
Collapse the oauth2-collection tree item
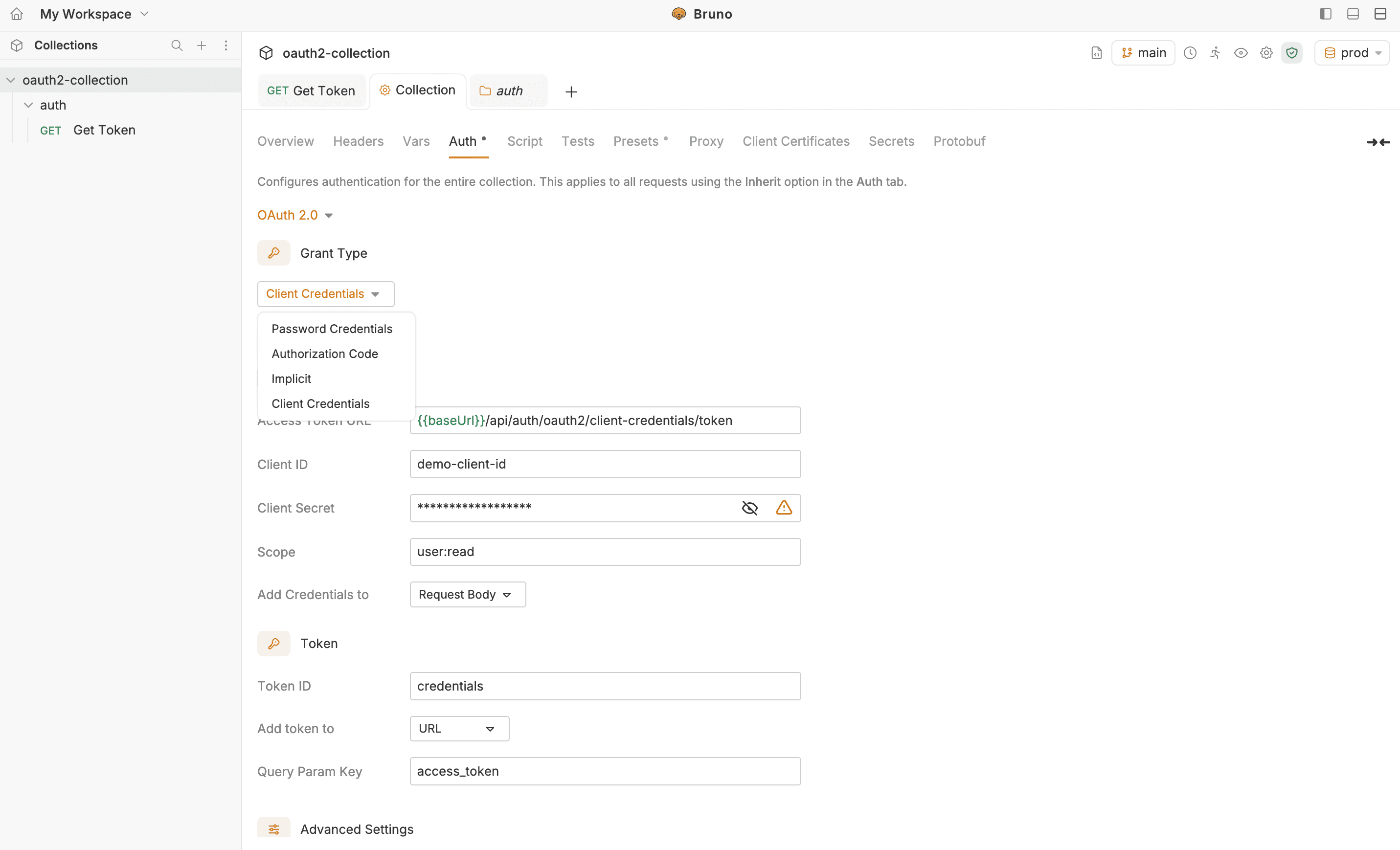coord(10,80)
